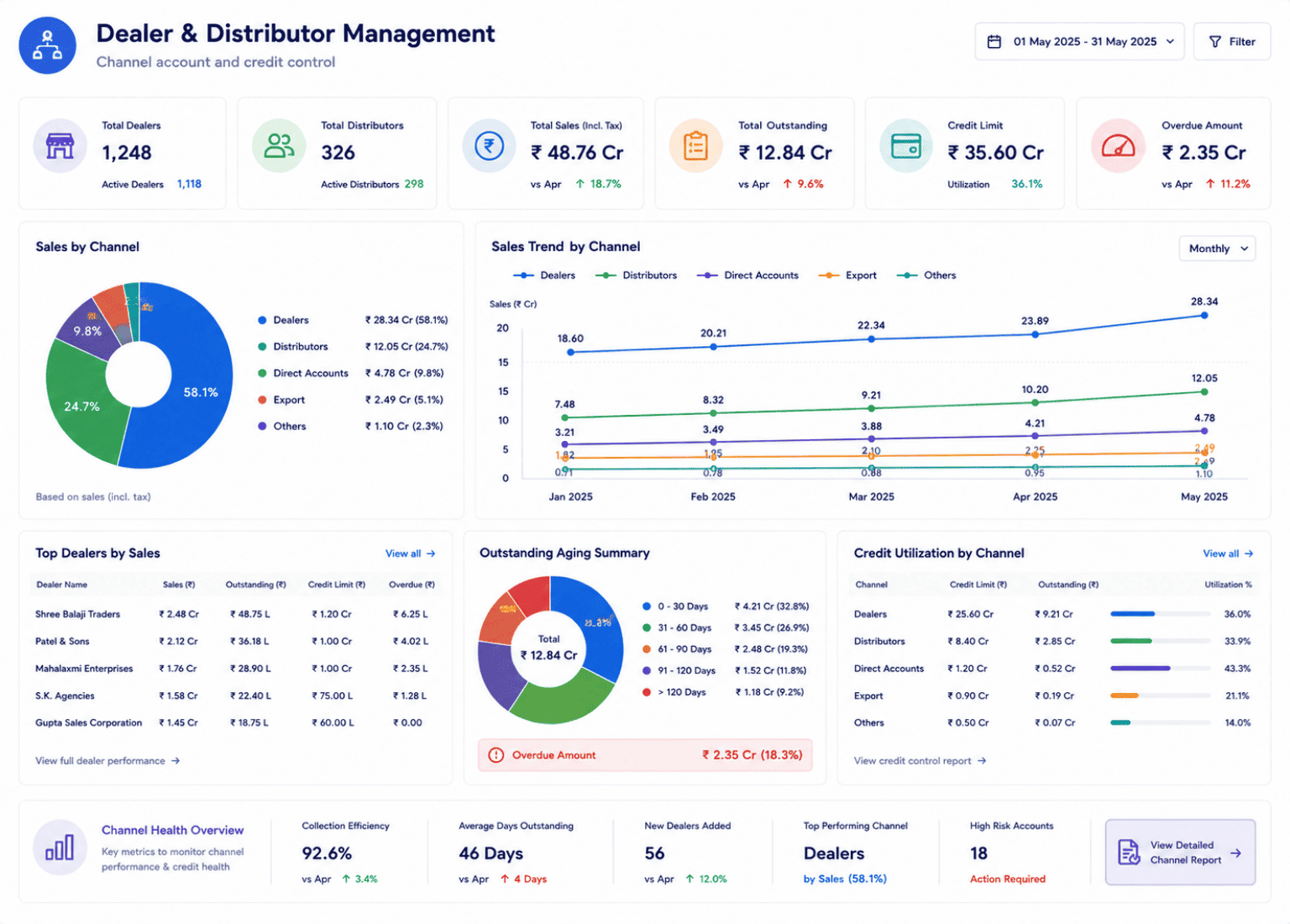Click the Overdue Amount alert icon in aging summary
Viewport: 1290px width, 924px height.
coord(496,755)
